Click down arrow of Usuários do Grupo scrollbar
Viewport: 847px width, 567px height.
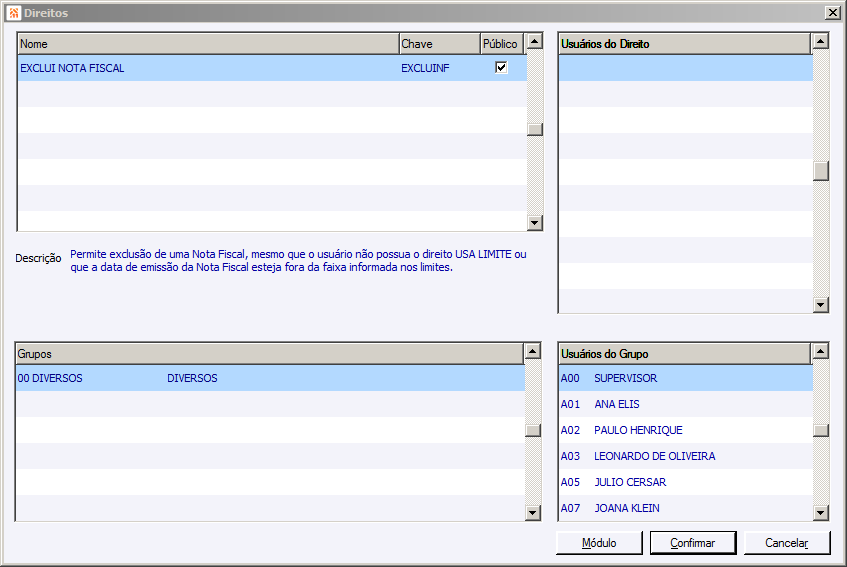tap(821, 512)
